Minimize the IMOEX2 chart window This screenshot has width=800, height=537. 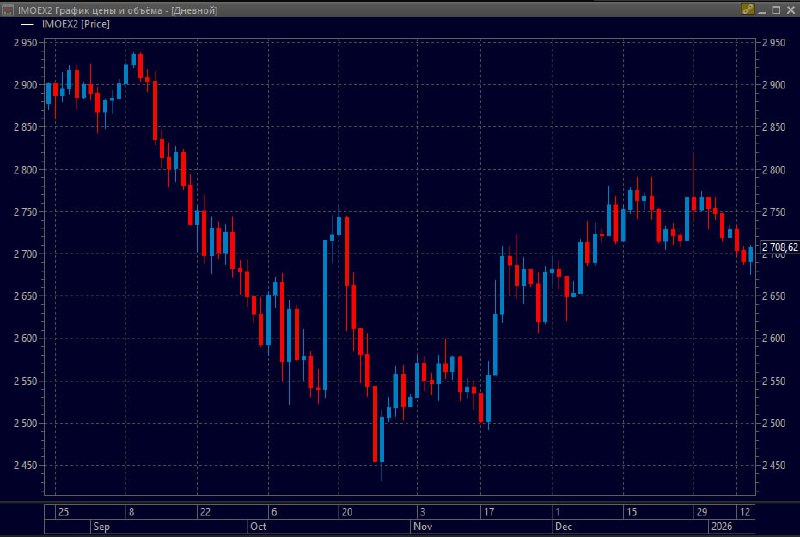click(x=764, y=9)
